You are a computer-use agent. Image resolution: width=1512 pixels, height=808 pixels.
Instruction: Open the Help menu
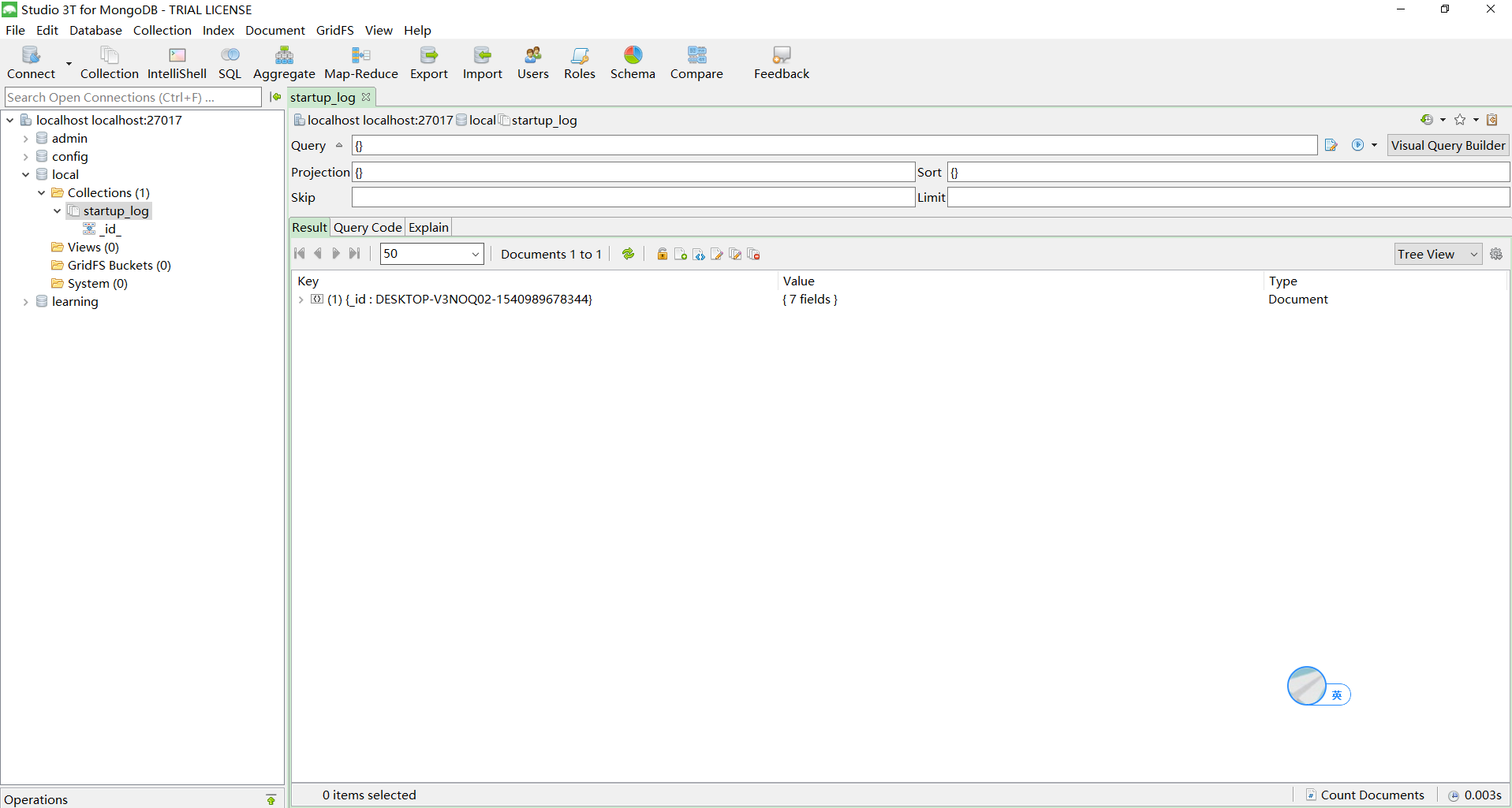tap(417, 30)
